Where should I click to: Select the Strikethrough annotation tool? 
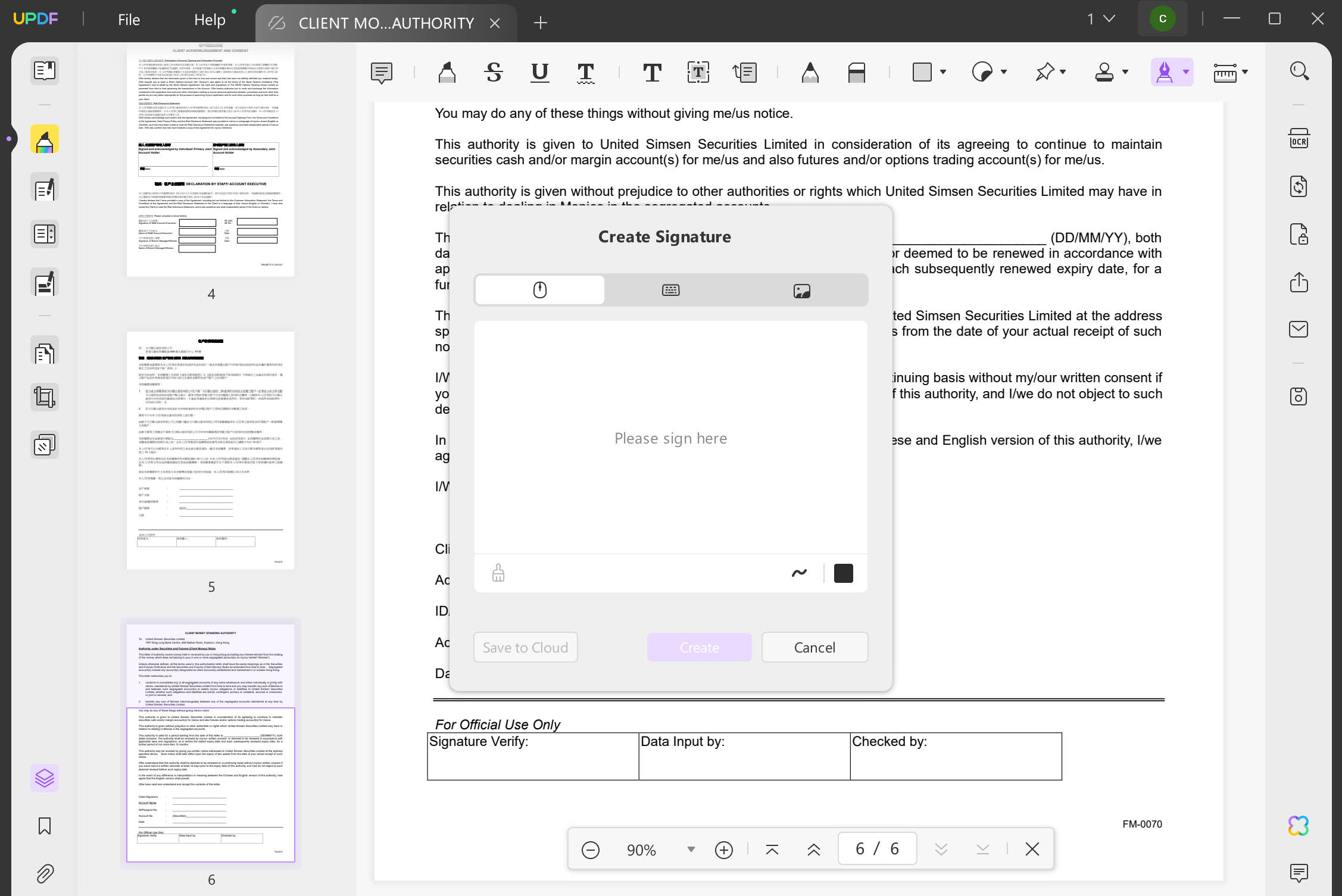[x=492, y=72]
